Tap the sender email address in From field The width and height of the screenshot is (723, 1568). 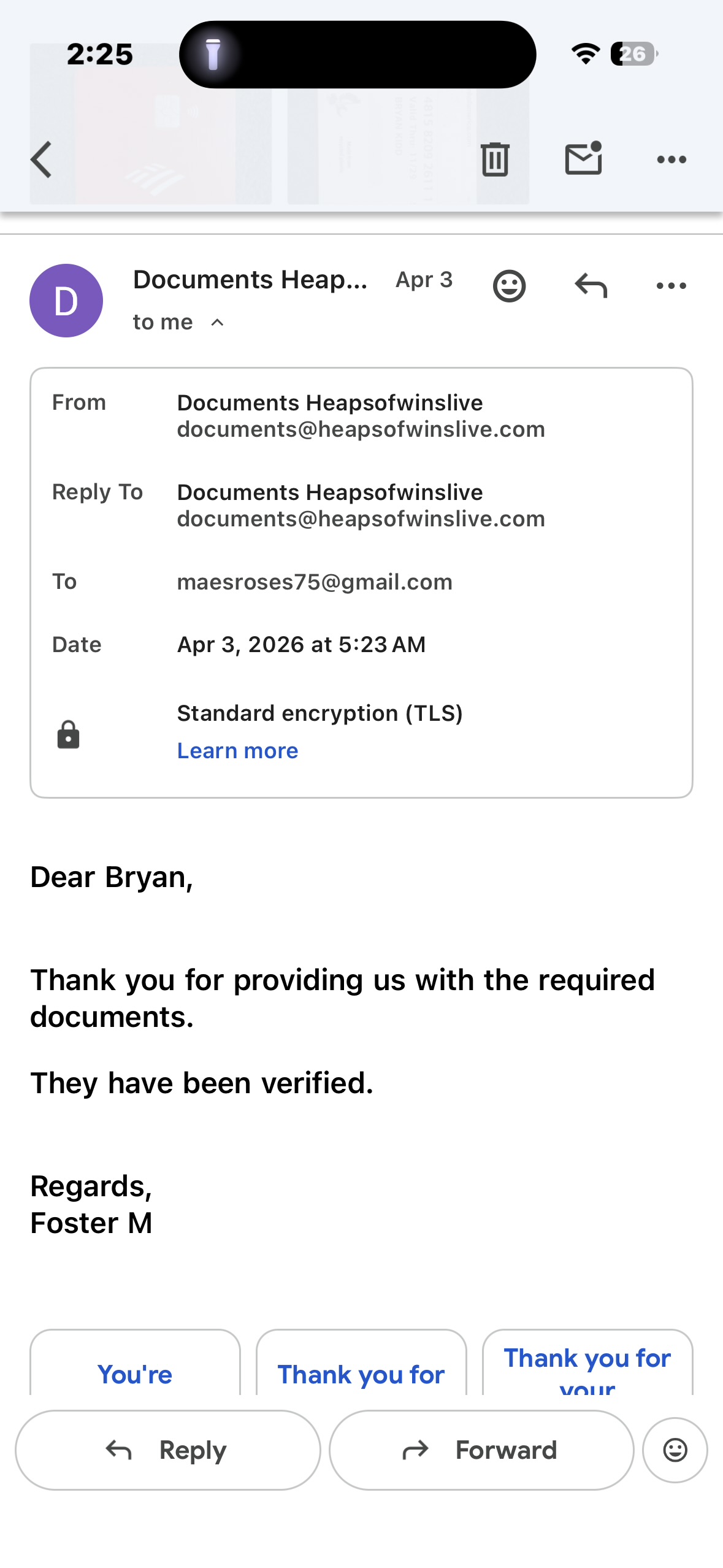361,429
